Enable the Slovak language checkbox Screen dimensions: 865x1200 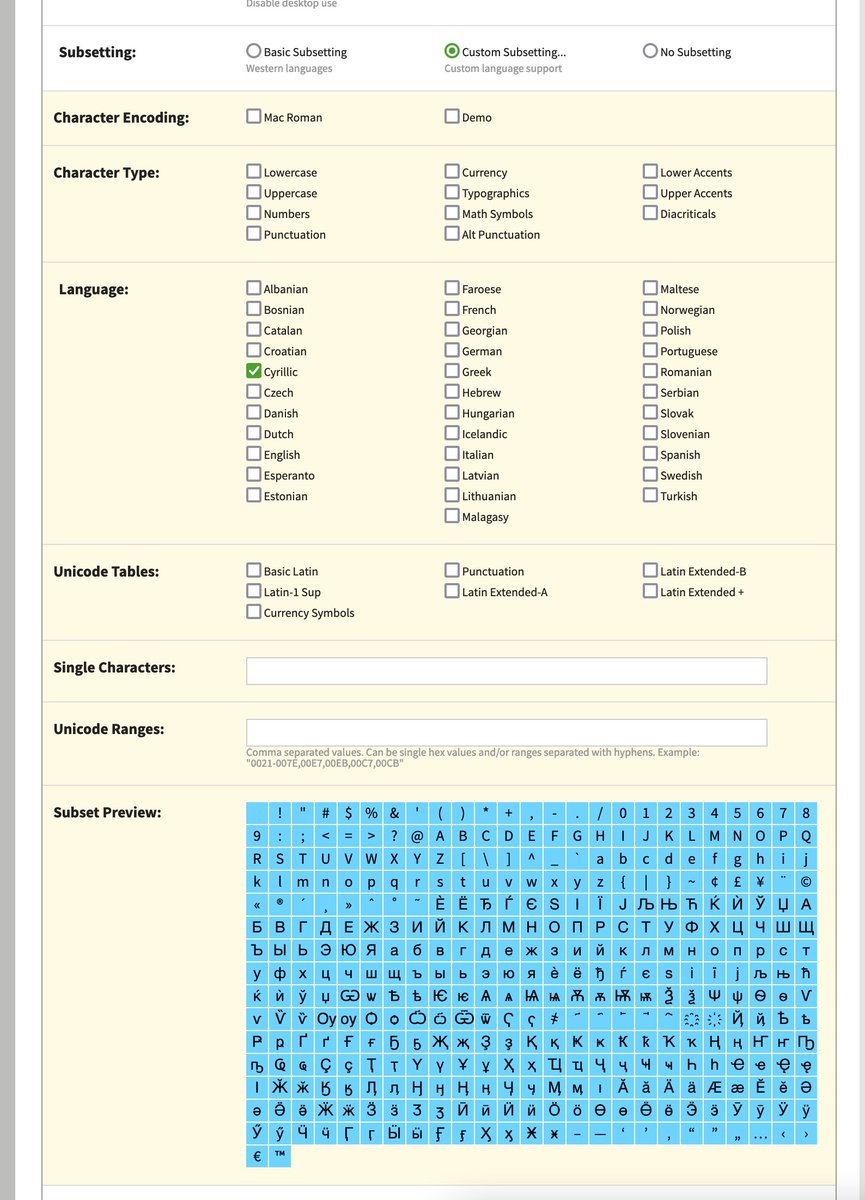[651, 412]
